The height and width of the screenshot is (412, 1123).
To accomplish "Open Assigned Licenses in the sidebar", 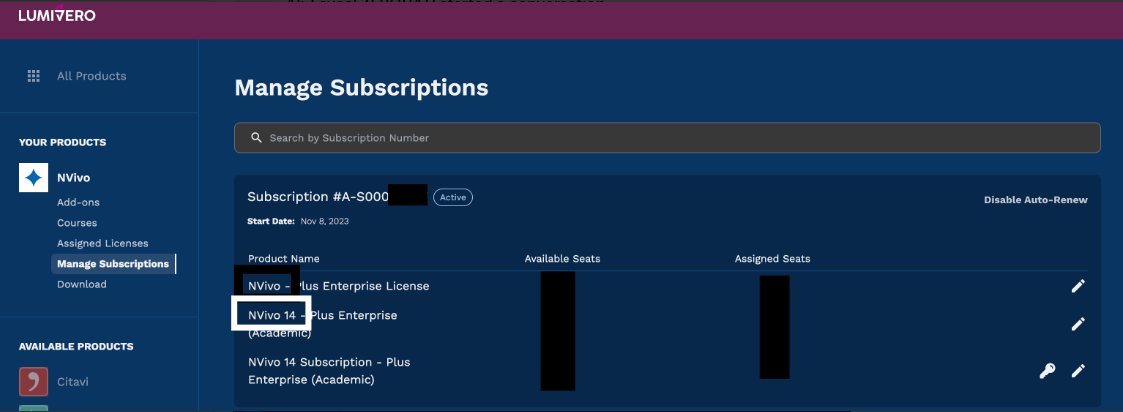I will pos(103,244).
